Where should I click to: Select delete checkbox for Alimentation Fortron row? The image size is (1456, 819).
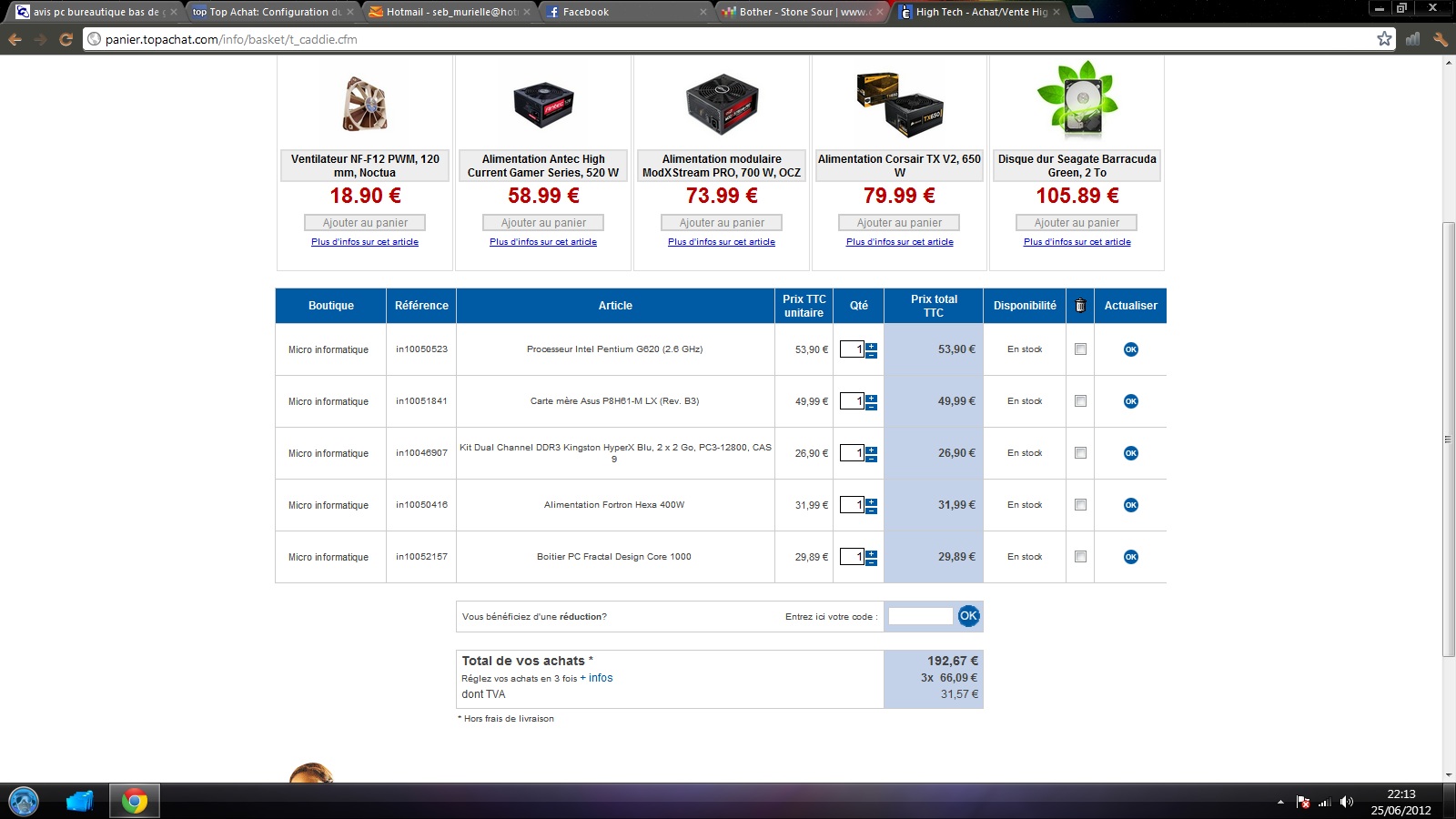pyautogui.click(x=1080, y=505)
